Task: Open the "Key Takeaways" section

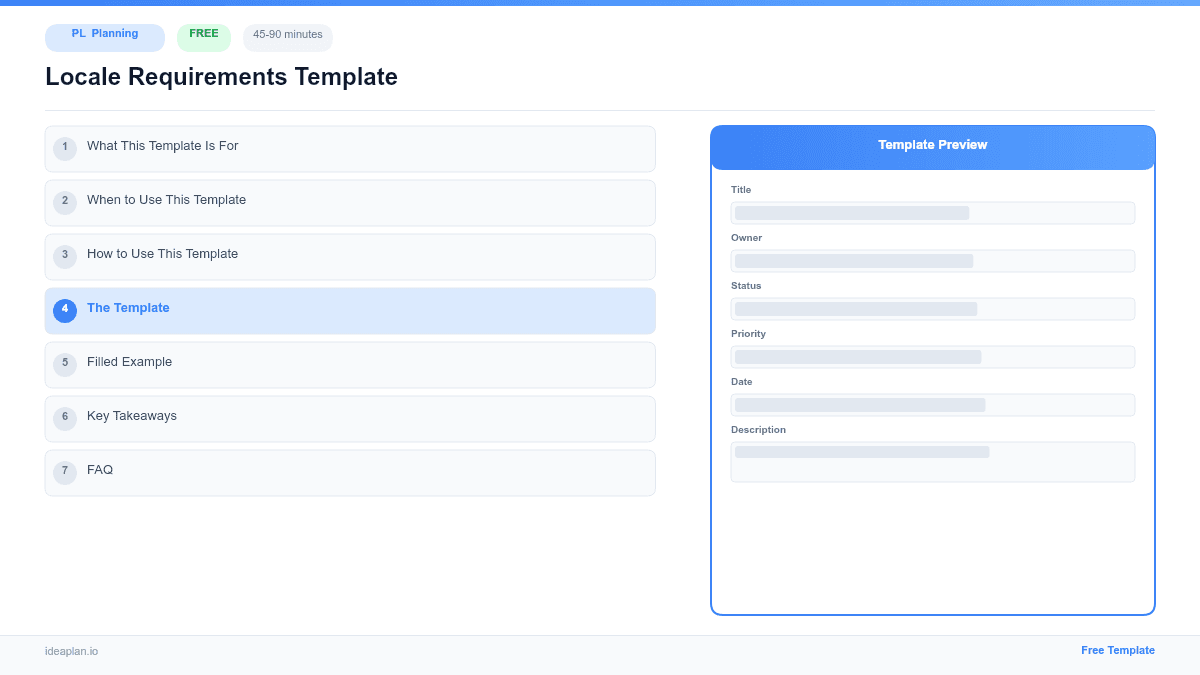Action: (350, 417)
